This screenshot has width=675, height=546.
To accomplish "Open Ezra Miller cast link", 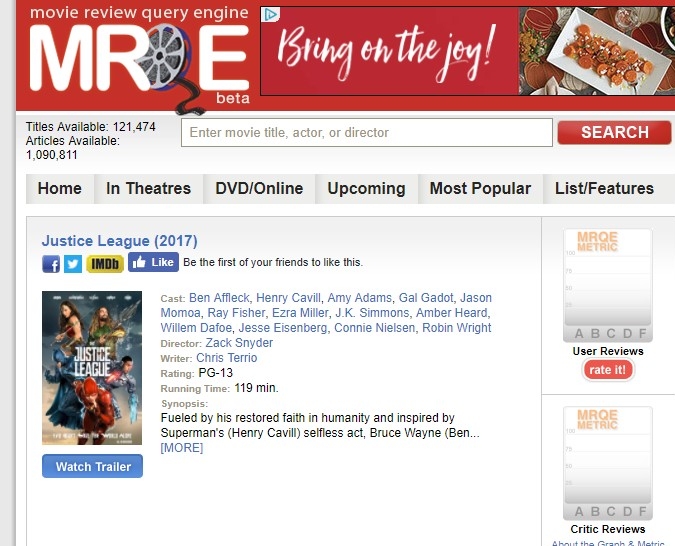I will [300, 313].
